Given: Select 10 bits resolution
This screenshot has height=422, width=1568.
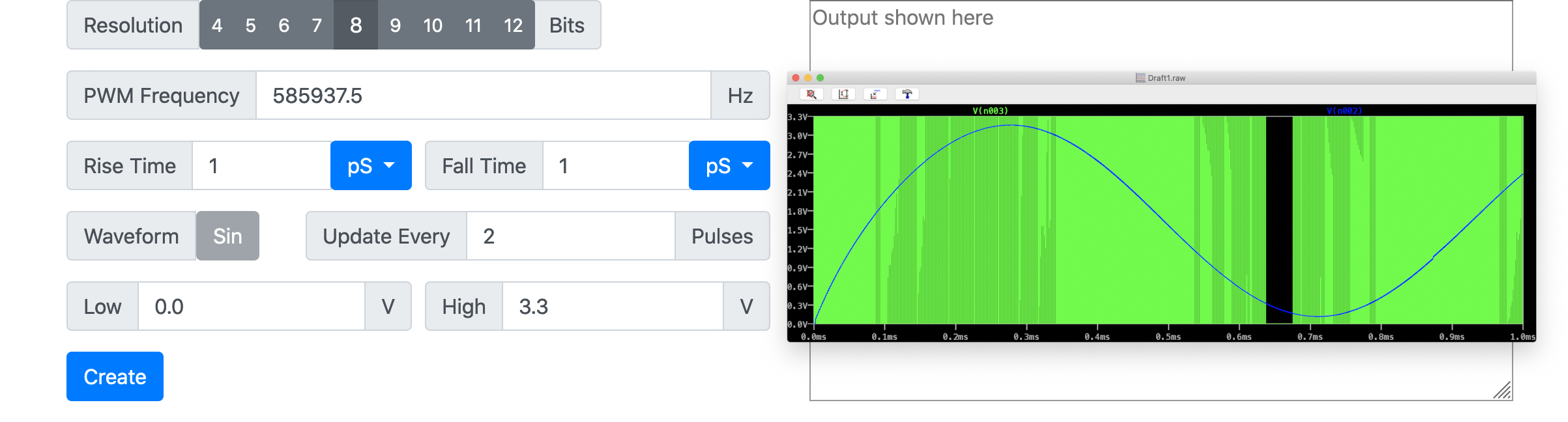Looking at the screenshot, I should pos(433,25).
